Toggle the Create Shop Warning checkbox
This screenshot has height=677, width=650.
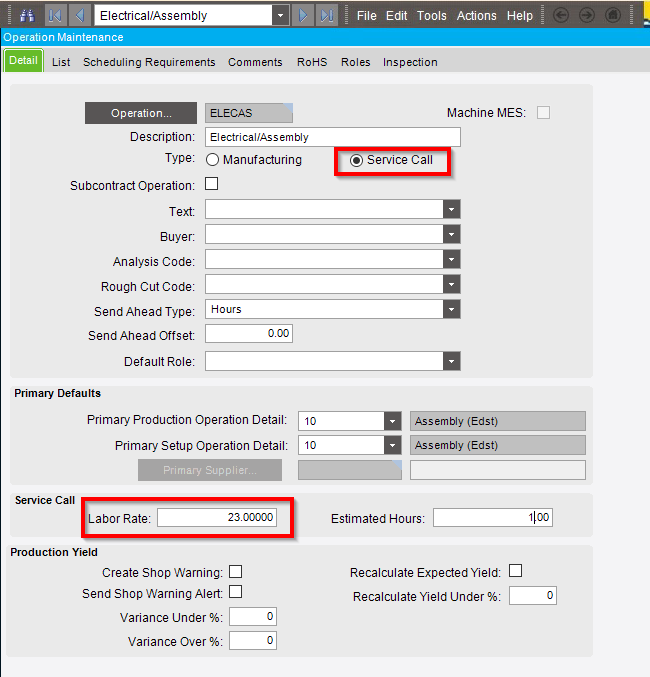[x=235, y=572]
